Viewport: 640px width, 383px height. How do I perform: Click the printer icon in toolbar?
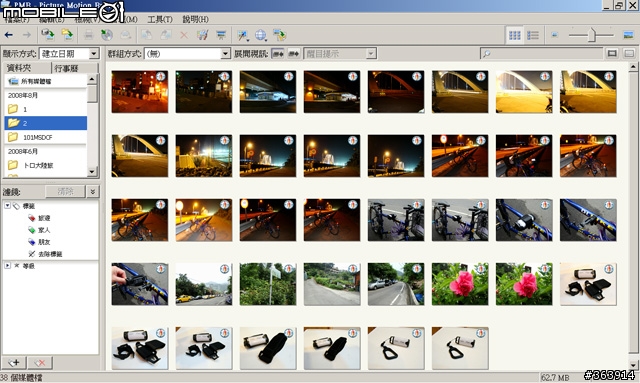[x=88, y=35]
